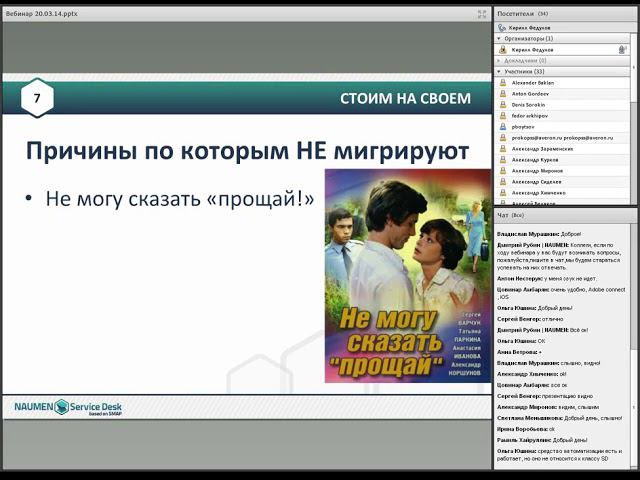Click the 'Не могу сказать прощай' movie poster
640x480 pixels.
pos(408,276)
